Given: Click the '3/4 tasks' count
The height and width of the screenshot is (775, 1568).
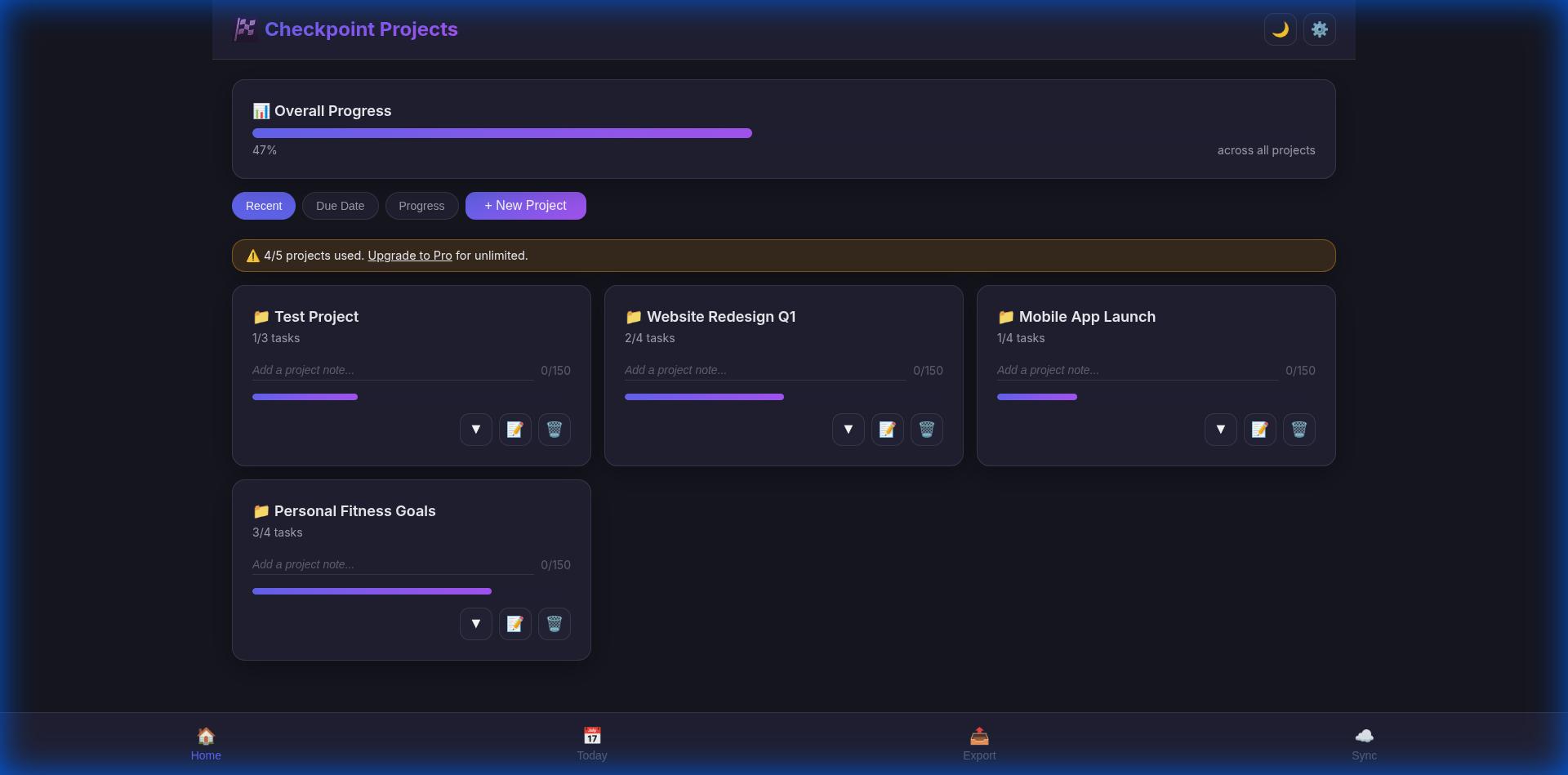Looking at the screenshot, I should (278, 532).
